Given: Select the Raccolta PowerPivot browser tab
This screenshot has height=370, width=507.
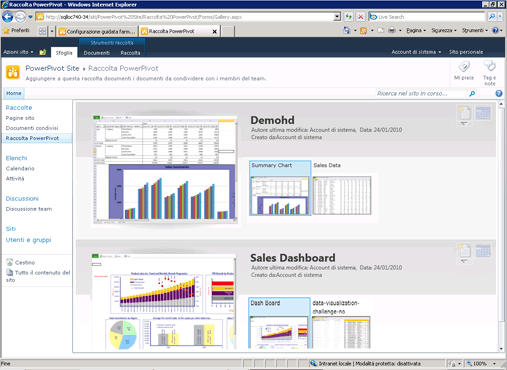Looking at the screenshot, I should pyautogui.click(x=175, y=31).
